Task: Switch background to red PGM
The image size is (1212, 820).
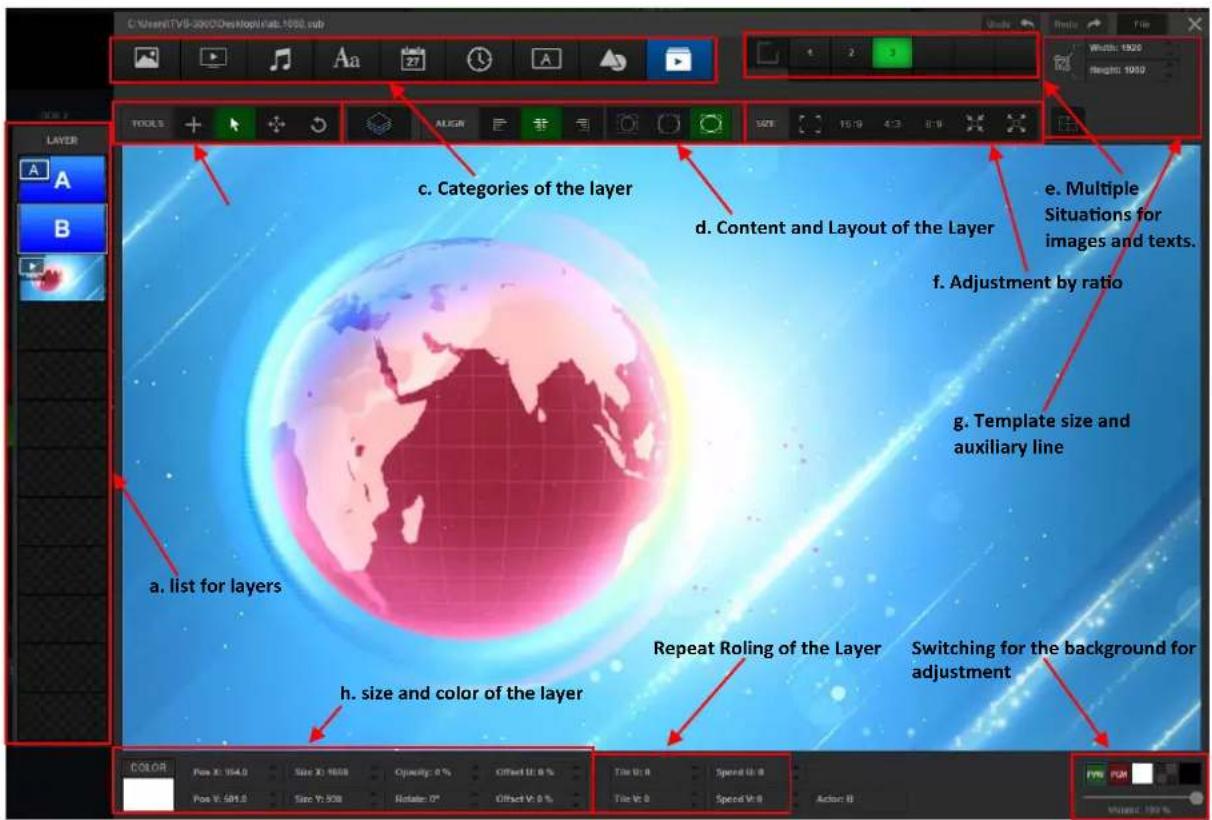Action: pos(1119,773)
